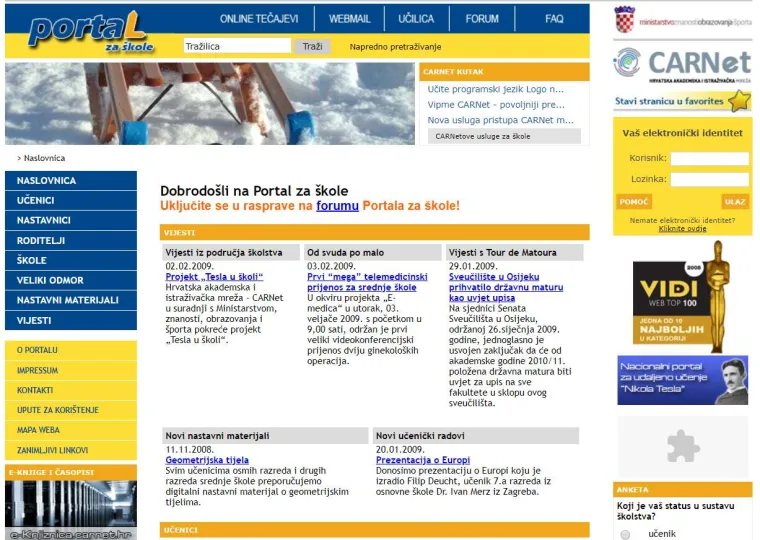Open the VIDI Web Top 100 badge

coord(681,297)
